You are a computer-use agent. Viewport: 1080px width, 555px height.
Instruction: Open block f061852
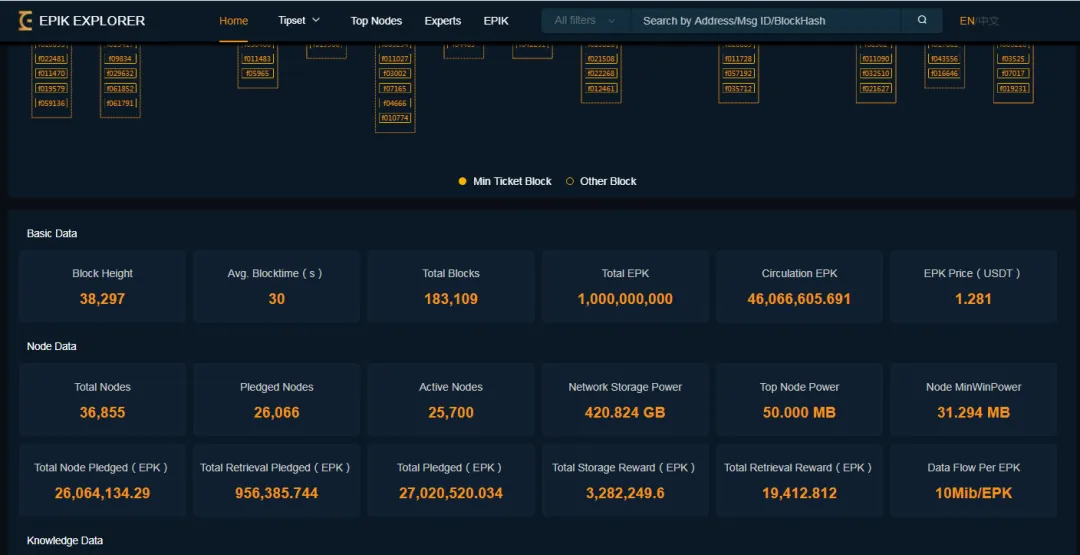coord(121,88)
